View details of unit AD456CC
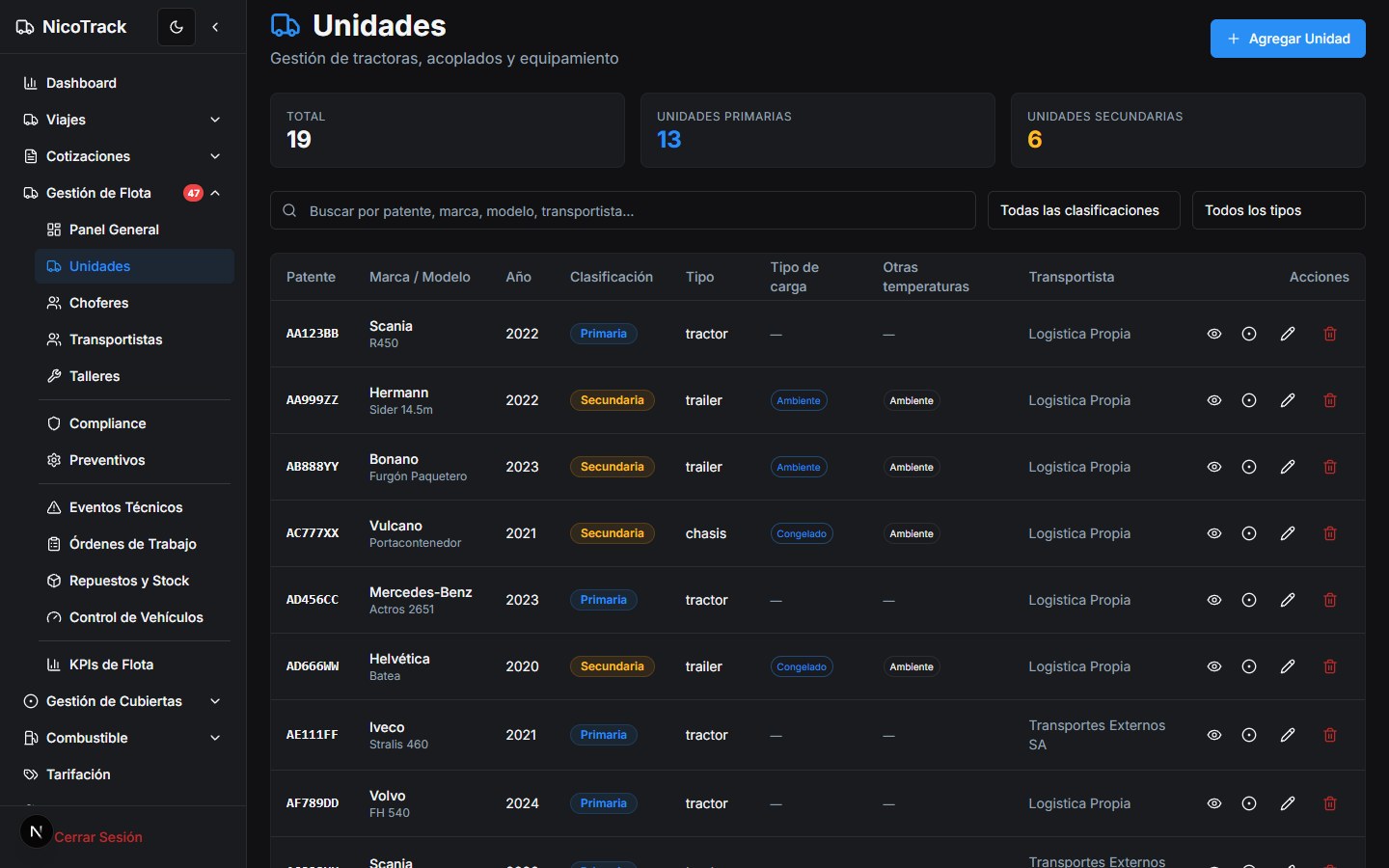 coord(1214,600)
